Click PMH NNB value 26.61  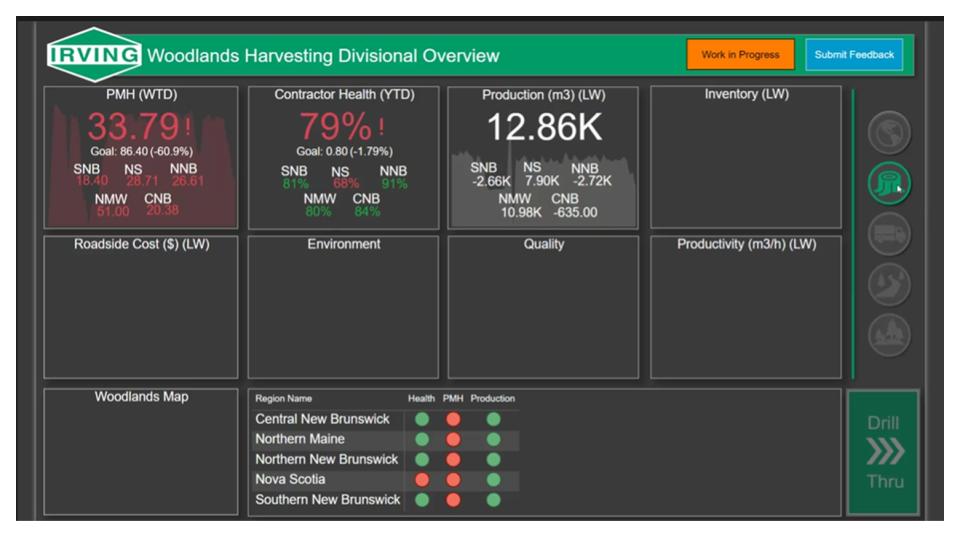[x=187, y=181]
